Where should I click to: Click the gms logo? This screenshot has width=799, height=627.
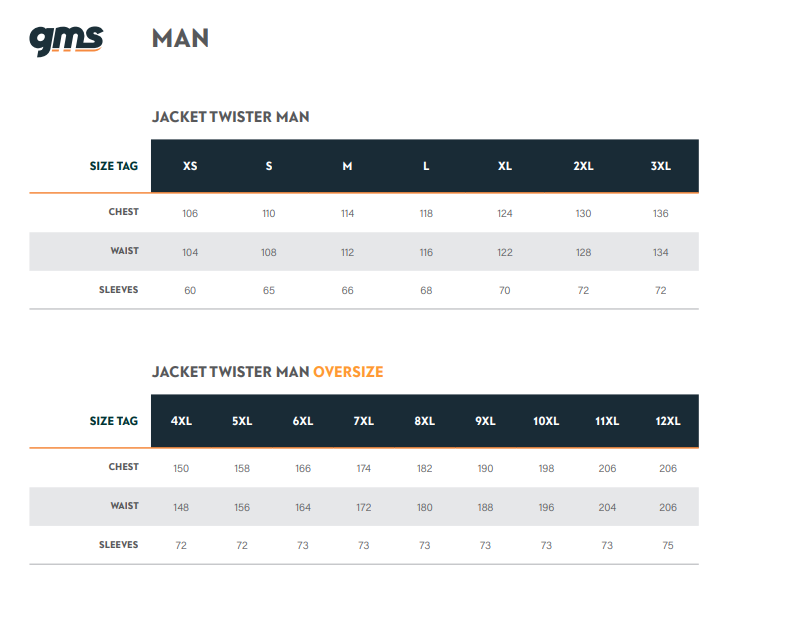(x=66, y=41)
